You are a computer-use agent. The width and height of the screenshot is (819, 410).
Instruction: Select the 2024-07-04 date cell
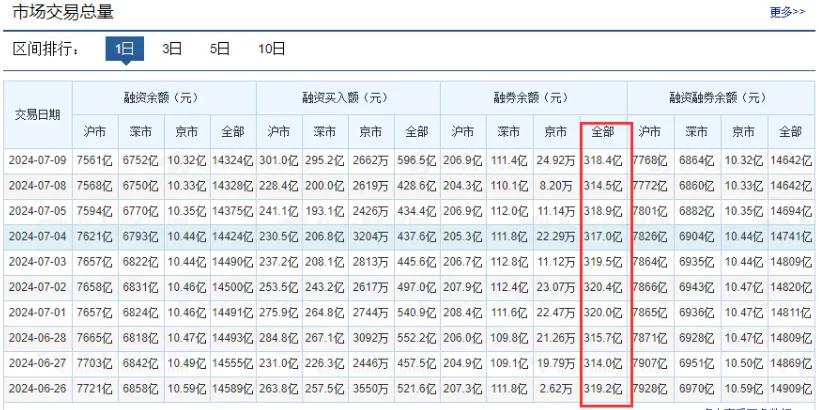[38, 237]
